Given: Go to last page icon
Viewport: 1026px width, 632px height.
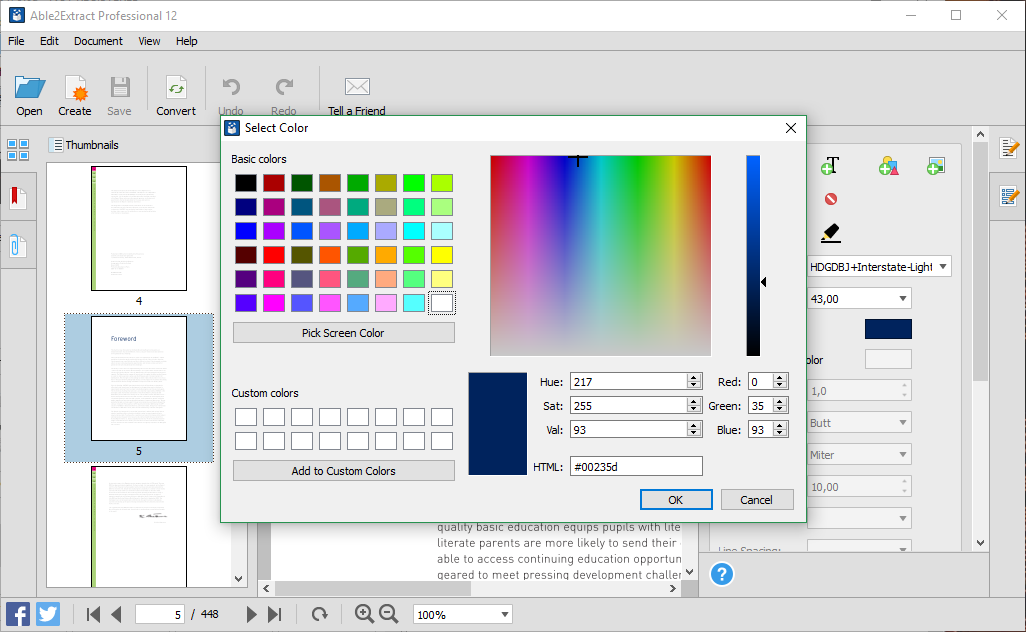Looking at the screenshot, I should 275,614.
